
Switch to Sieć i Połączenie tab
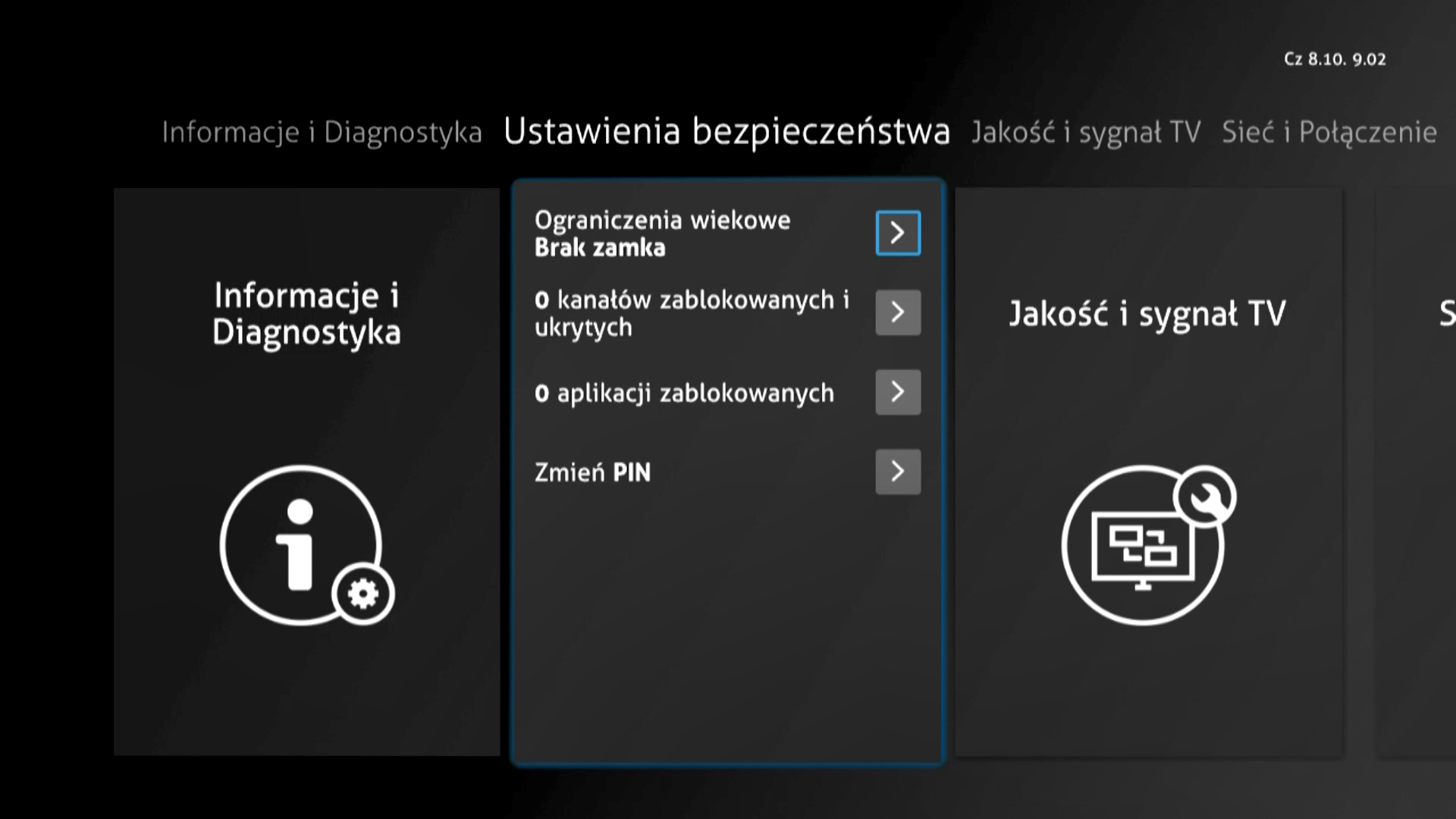(x=1329, y=132)
